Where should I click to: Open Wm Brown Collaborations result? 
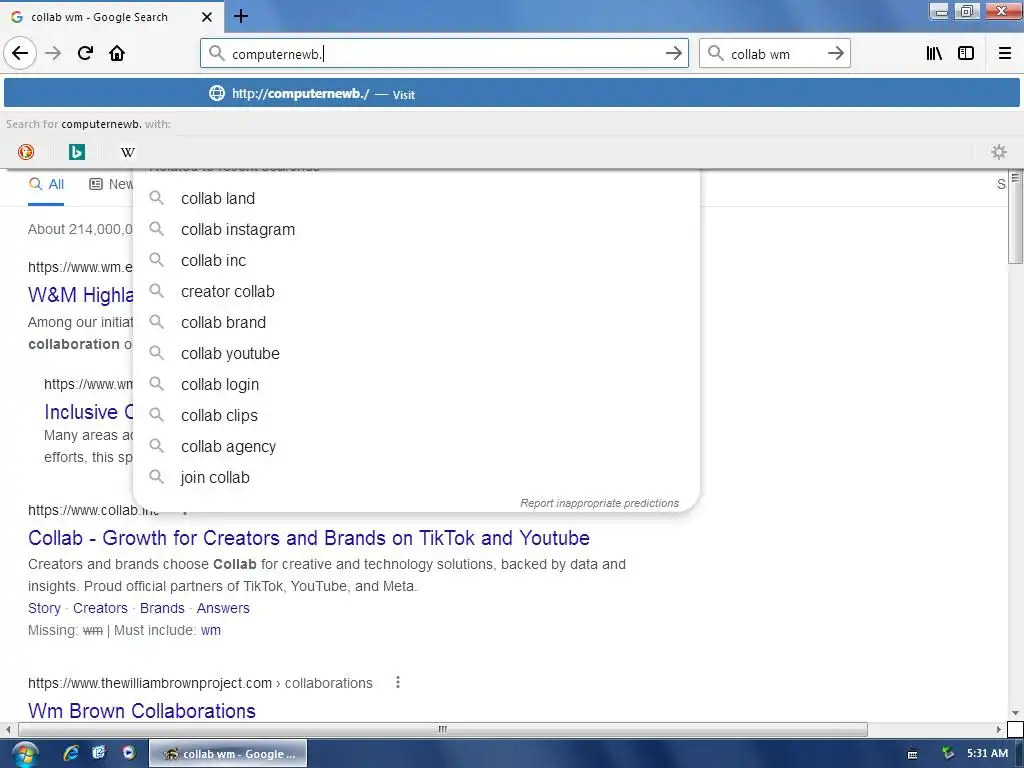tap(142, 710)
